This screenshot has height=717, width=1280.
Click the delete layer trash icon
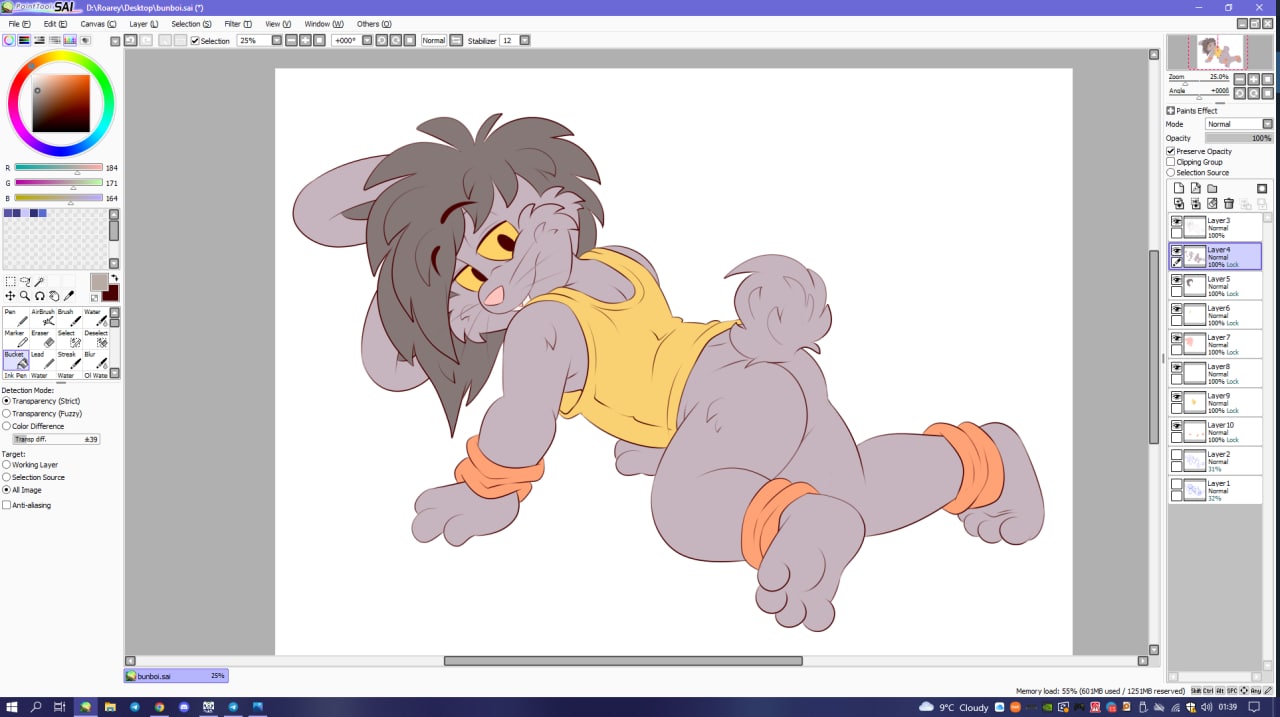1229,204
